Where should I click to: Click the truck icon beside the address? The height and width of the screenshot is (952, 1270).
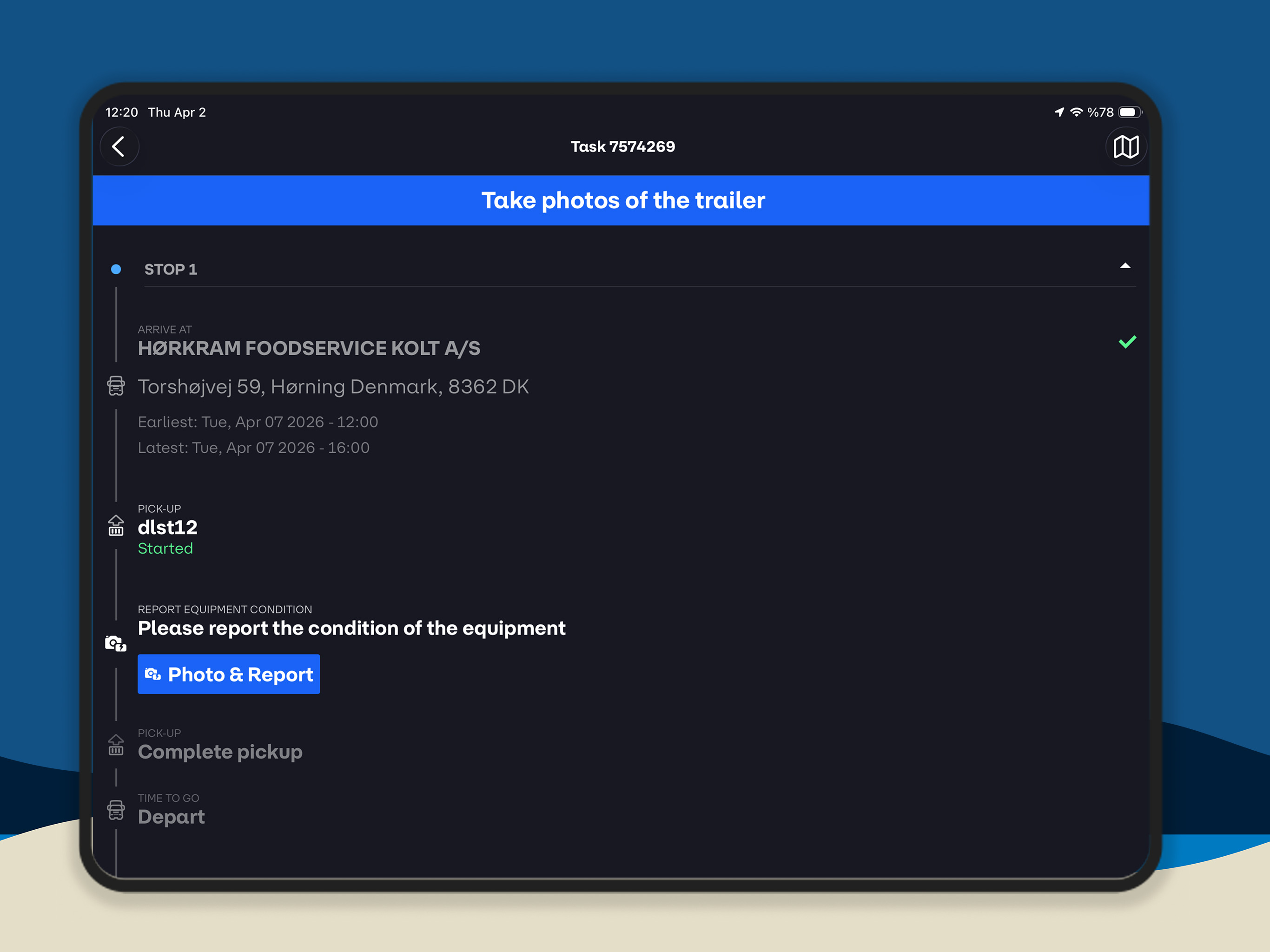(x=116, y=386)
